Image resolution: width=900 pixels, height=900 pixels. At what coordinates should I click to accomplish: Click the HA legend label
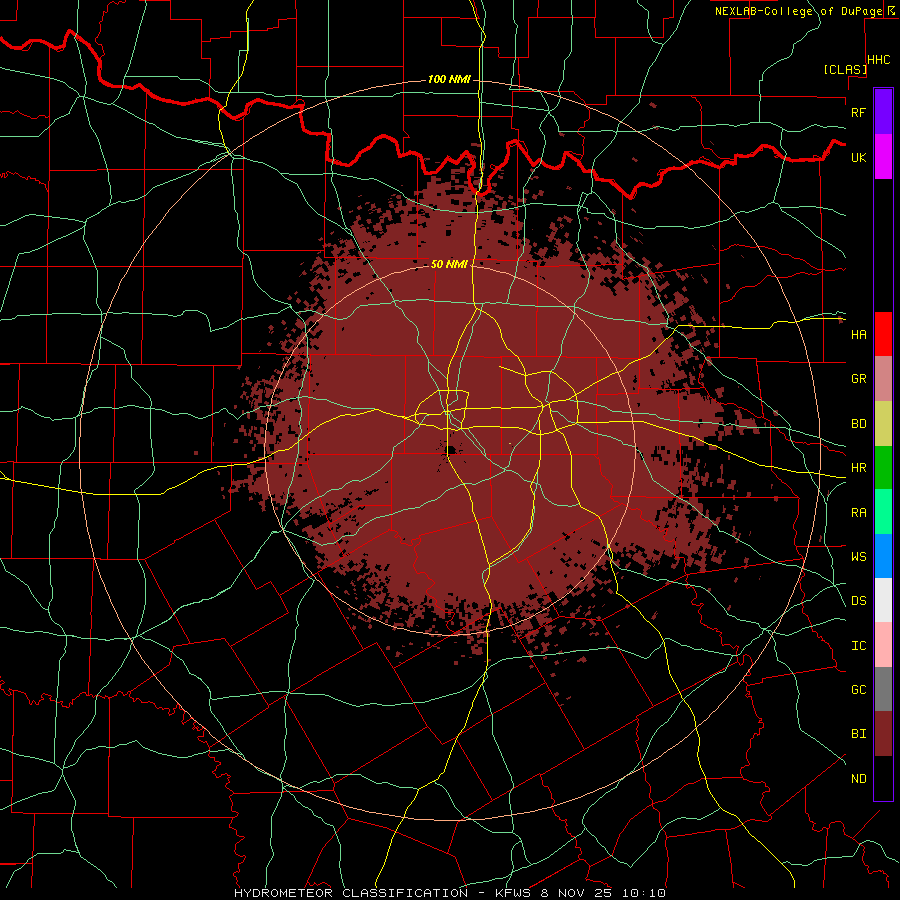(x=858, y=334)
